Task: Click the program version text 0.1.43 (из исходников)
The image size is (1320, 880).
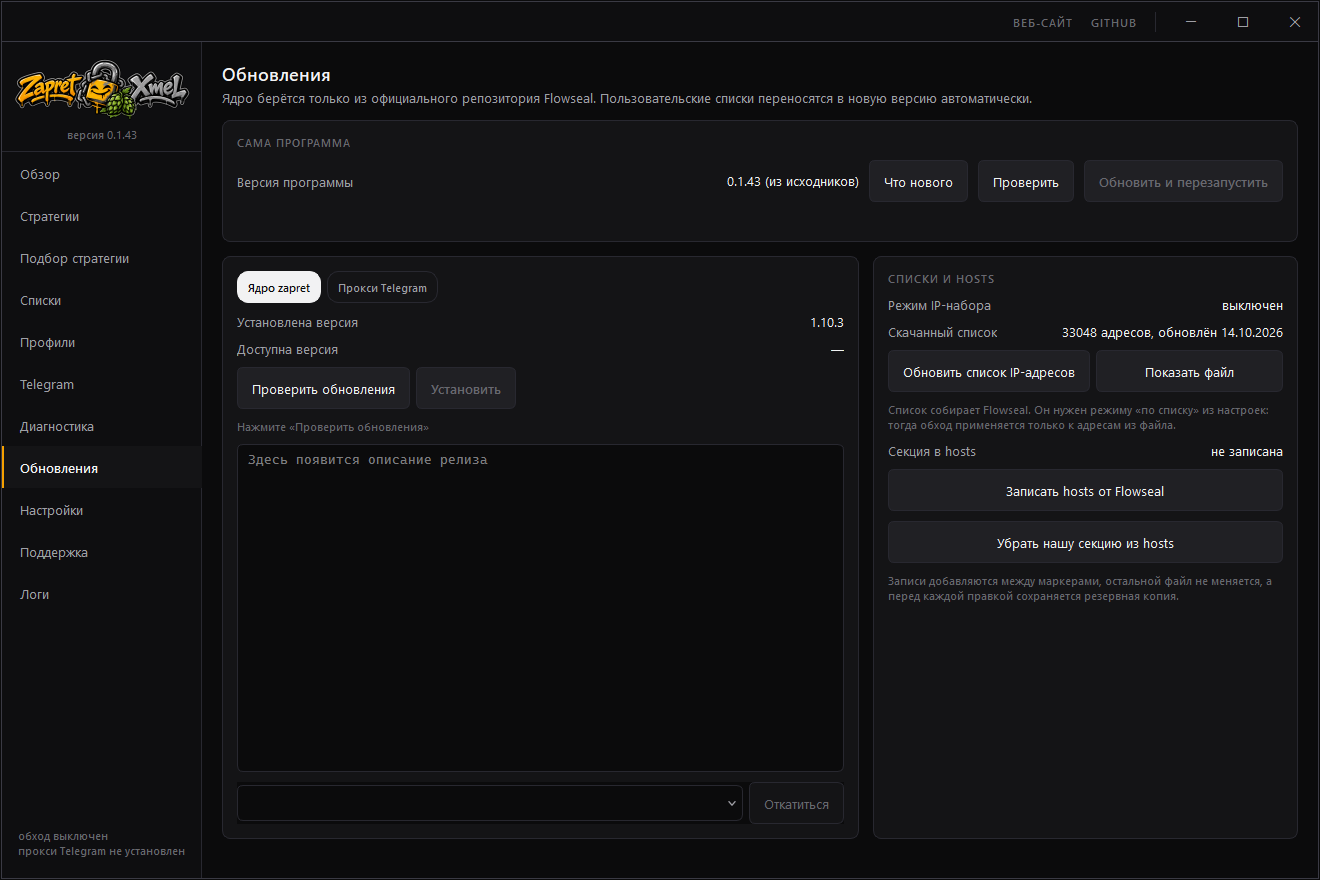Action: [x=793, y=182]
